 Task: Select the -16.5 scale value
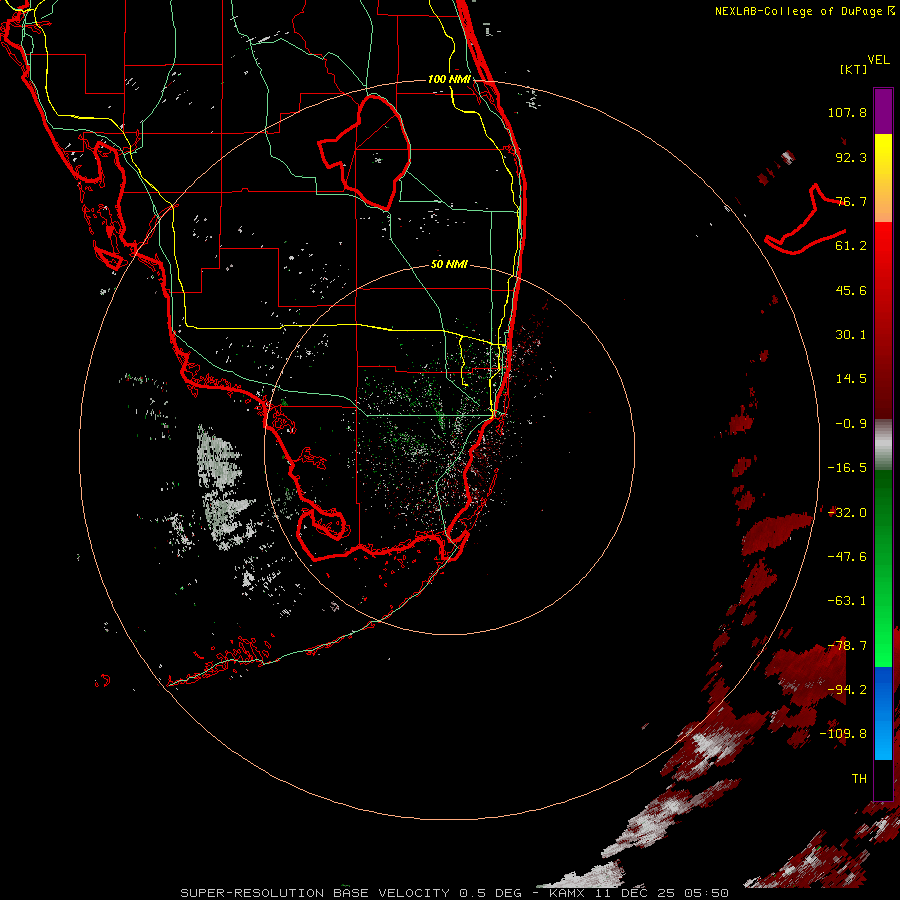847,468
